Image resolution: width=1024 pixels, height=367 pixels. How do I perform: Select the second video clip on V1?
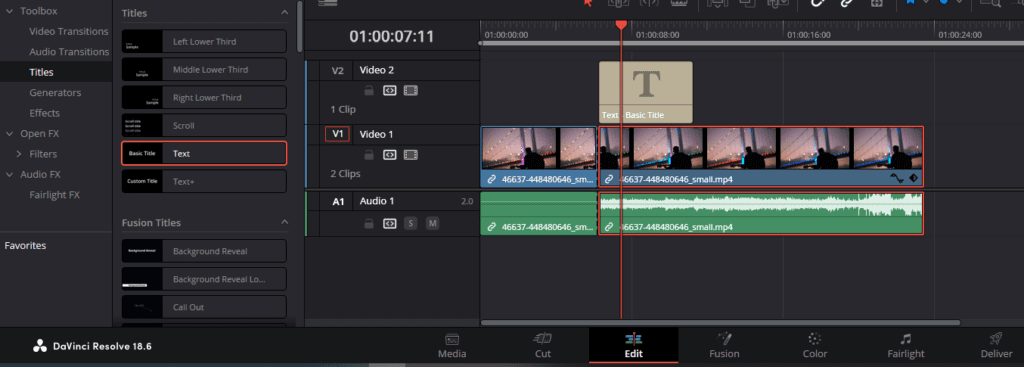point(761,157)
